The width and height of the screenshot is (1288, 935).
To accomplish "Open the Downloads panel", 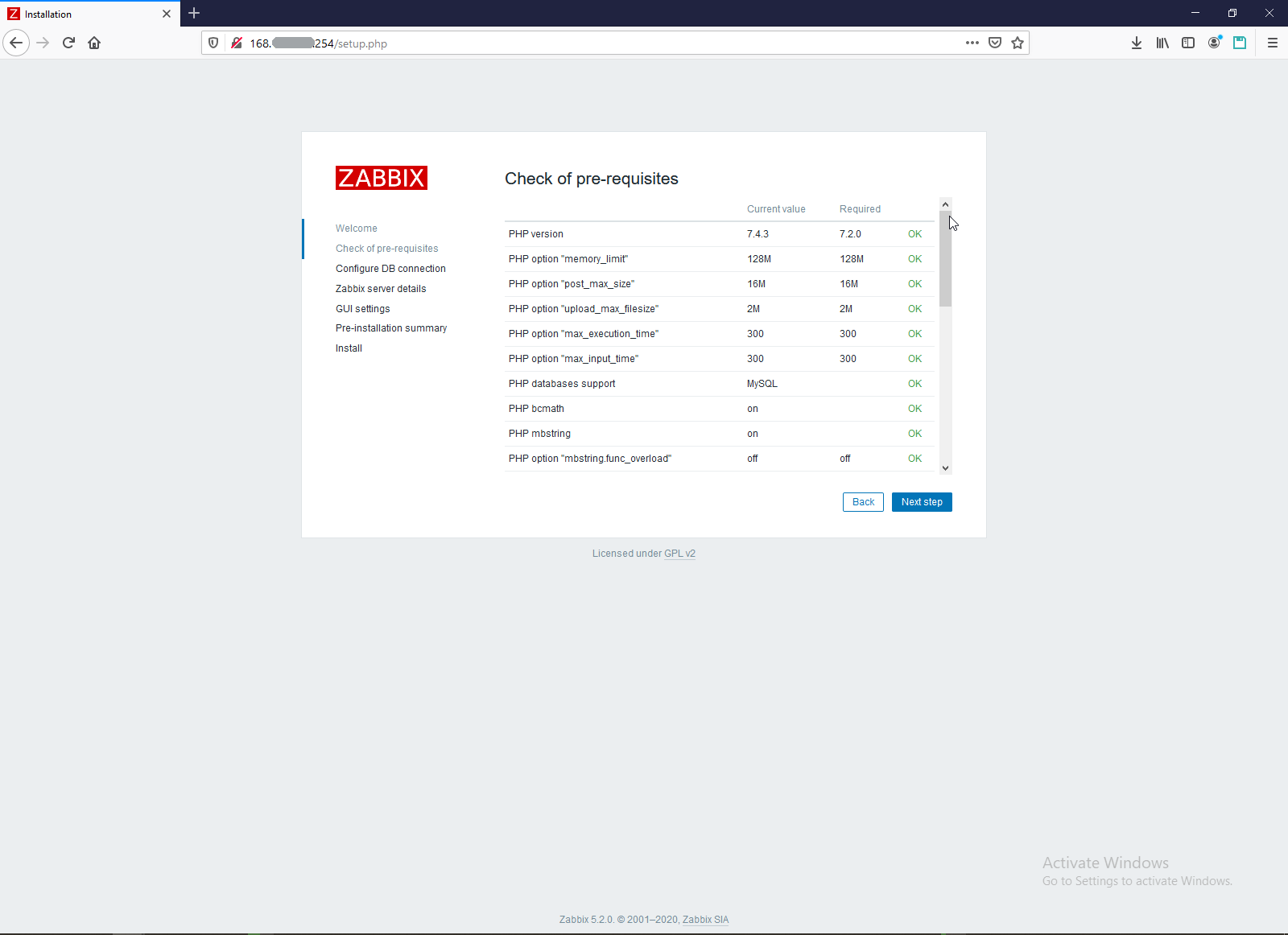I will (1137, 43).
